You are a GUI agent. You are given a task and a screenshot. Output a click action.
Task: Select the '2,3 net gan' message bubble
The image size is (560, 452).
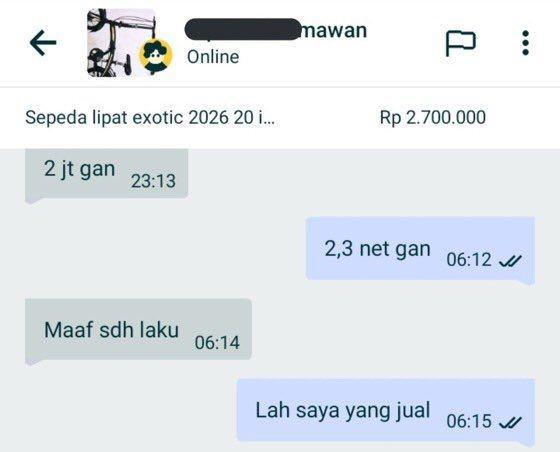tap(420, 249)
